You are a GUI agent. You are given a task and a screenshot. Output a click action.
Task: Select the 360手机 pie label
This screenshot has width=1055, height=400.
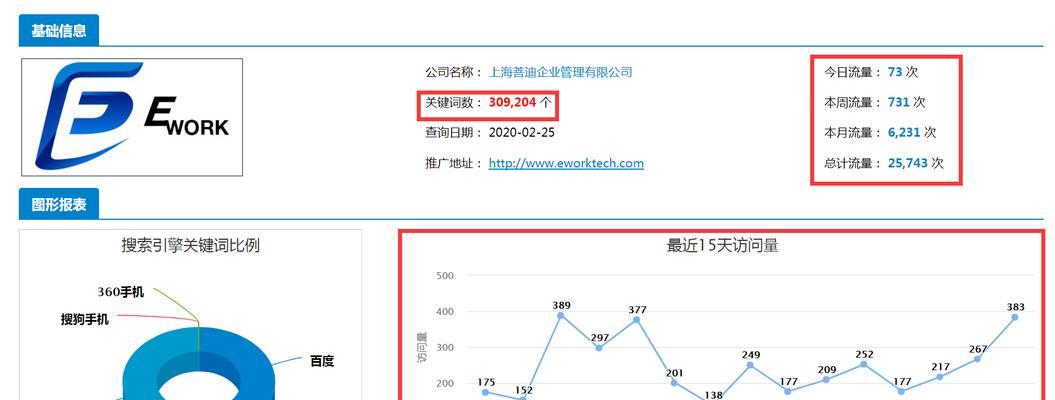120,292
